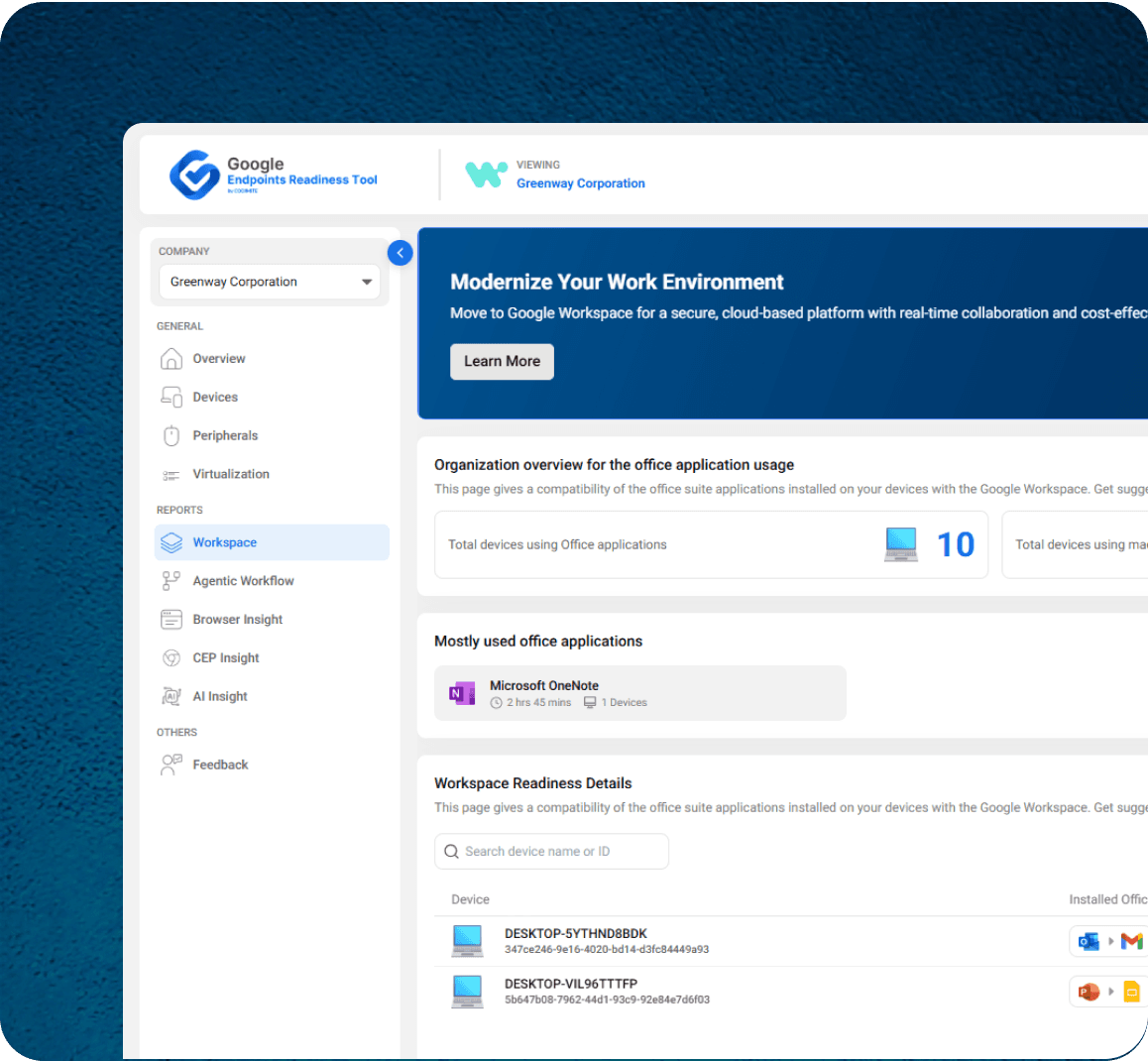Screen dimensions: 1148x1061
Task: Open the Browser Insight report
Action: (x=272, y=620)
